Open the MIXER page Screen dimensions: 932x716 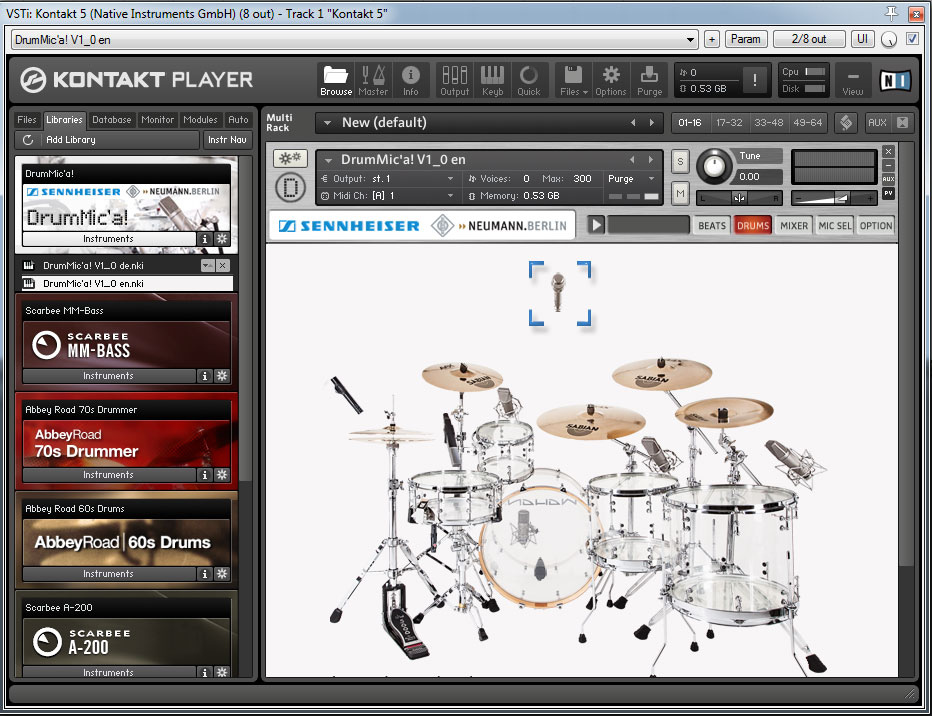click(794, 226)
